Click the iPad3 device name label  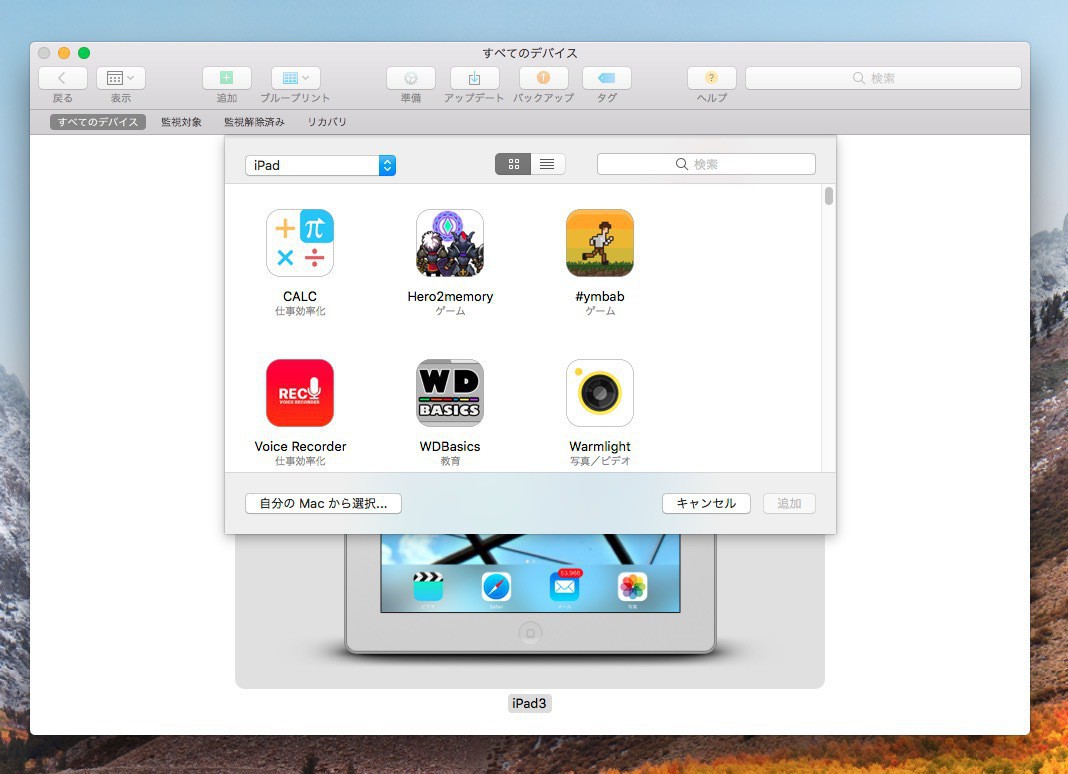click(529, 703)
